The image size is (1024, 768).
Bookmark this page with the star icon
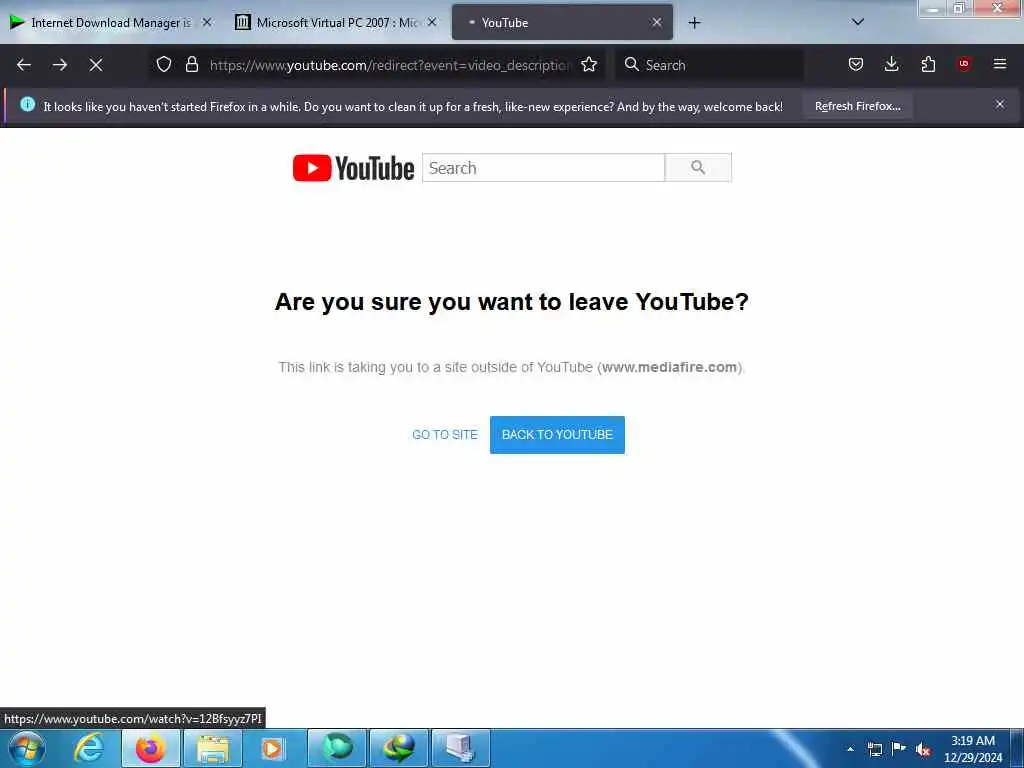(x=589, y=64)
